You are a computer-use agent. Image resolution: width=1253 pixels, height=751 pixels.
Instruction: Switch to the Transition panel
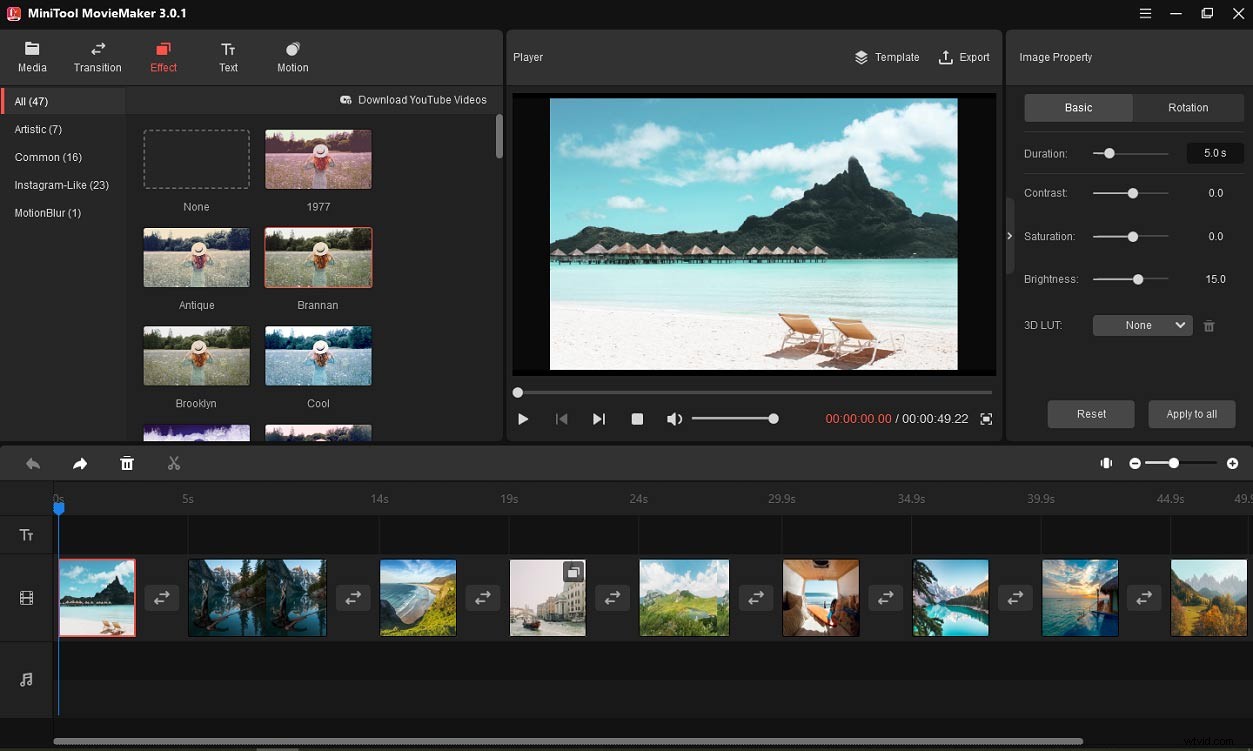point(97,56)
